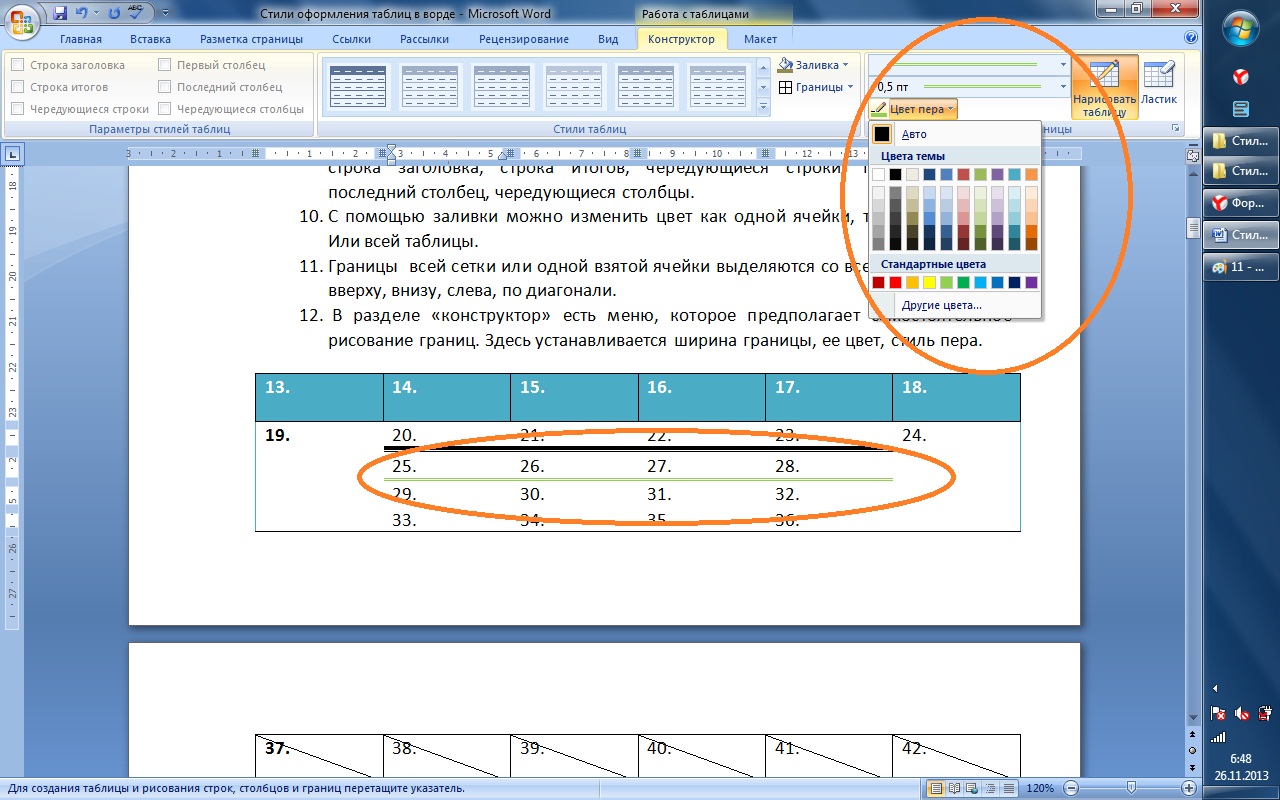Click the 120% zoom level button
Viewport: 1280px width, 800px height.
1039,788
